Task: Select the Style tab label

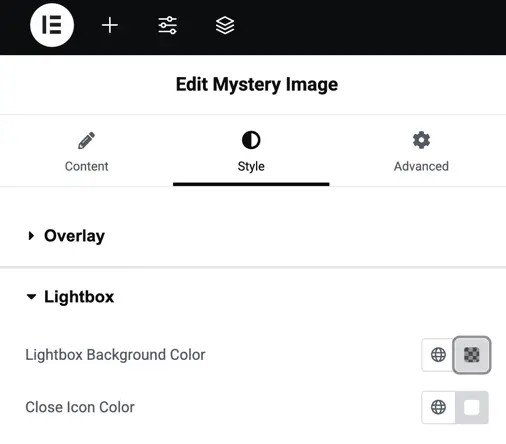Action: point(251,166)
